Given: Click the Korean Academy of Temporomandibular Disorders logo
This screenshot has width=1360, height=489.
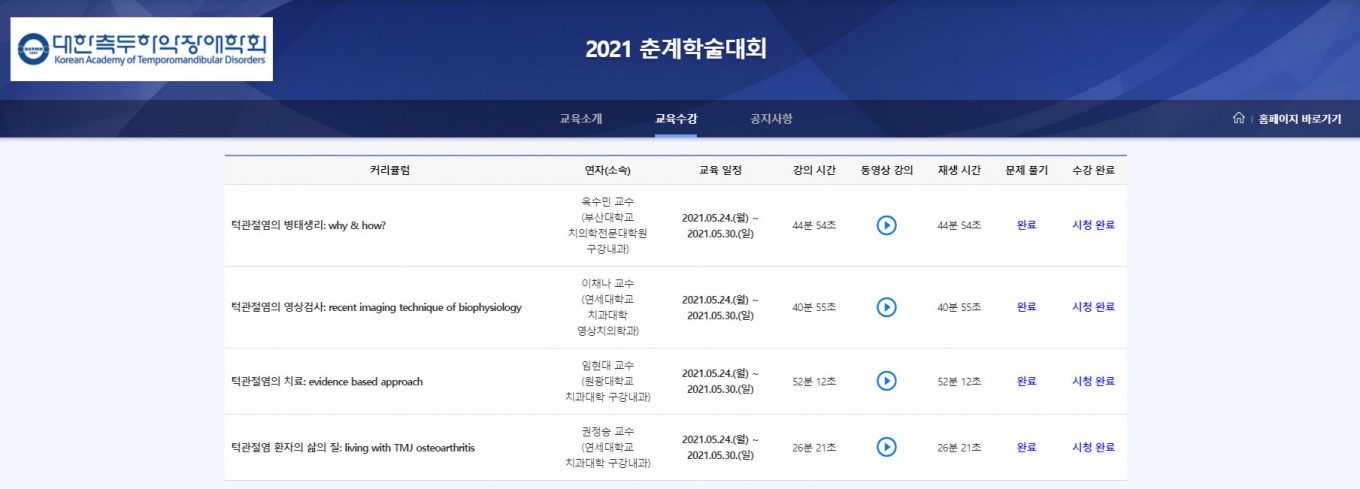Looking at the screenshot, I should [141, 49].
